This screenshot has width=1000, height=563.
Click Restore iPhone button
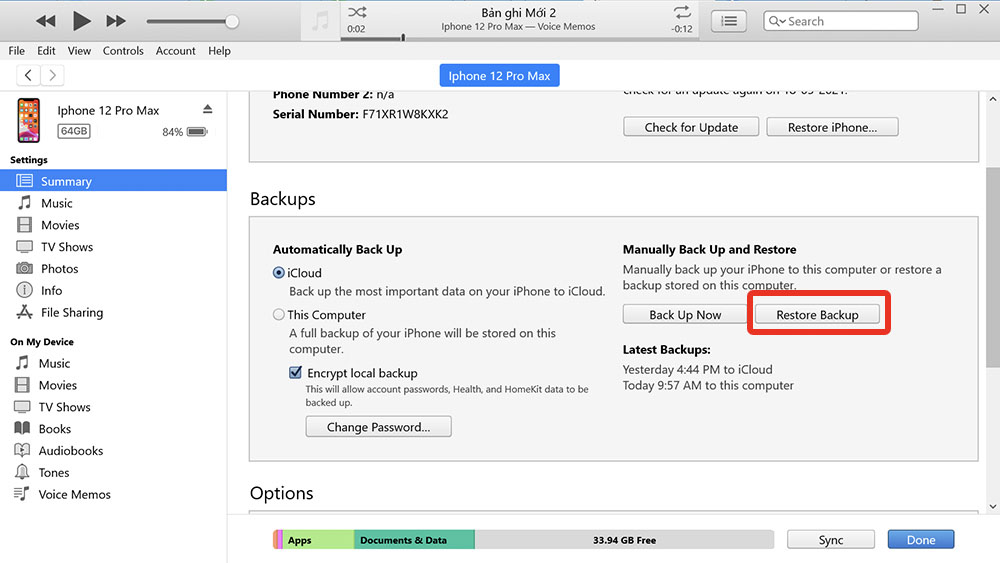click(832, 127)
